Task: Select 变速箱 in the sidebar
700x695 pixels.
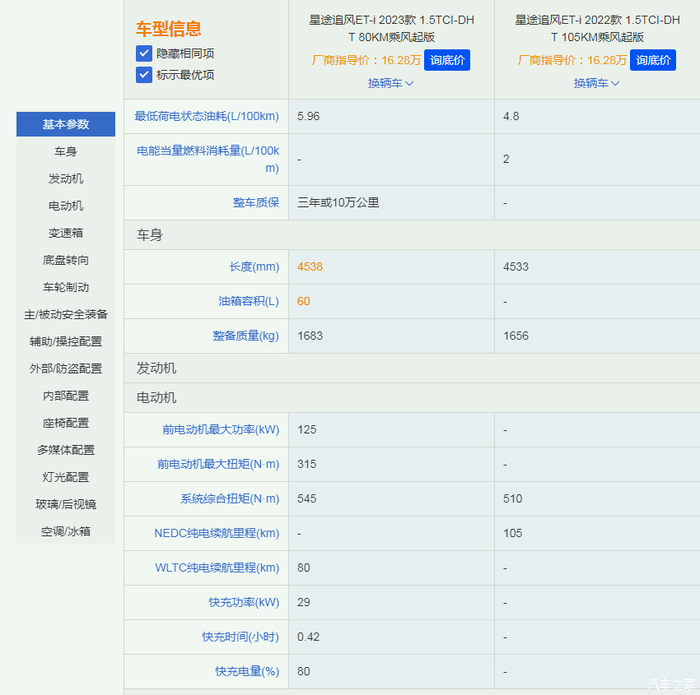Action: (66, 233)
